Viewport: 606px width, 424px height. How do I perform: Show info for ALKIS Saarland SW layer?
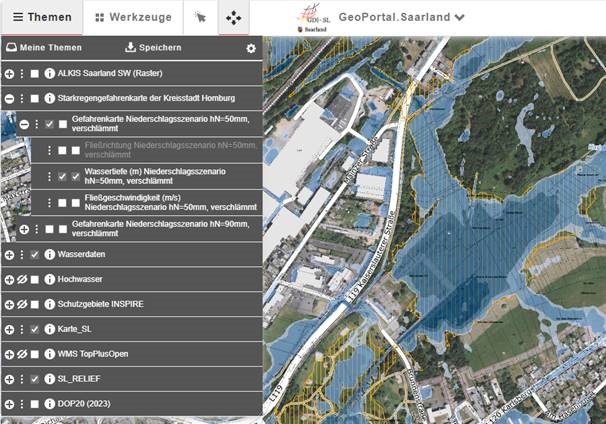tap(49, 74)
